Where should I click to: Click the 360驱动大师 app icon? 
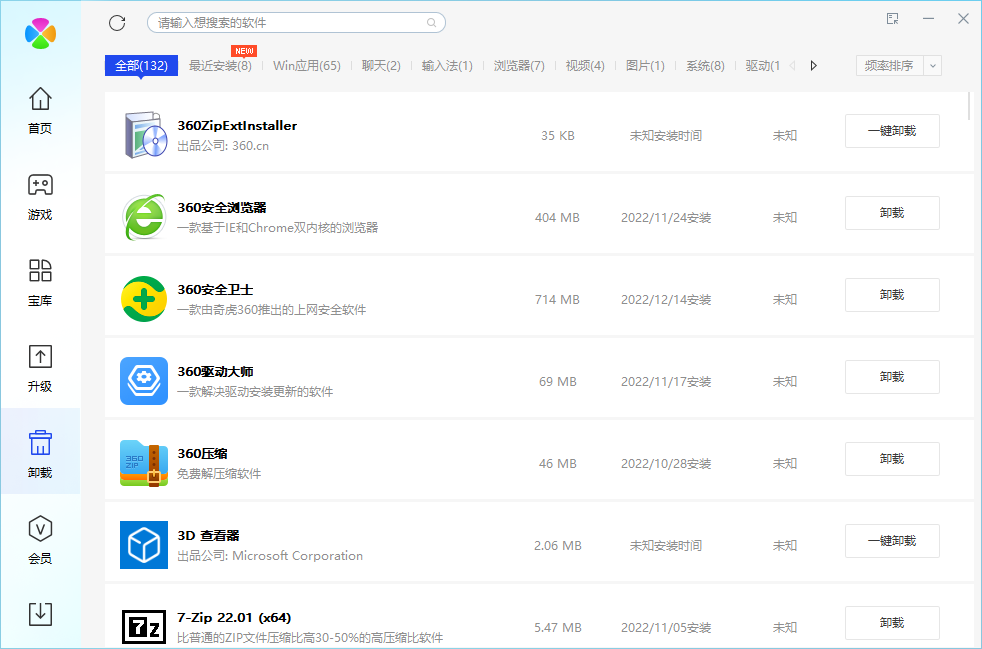pyautogui.click(x=144, y=381)
